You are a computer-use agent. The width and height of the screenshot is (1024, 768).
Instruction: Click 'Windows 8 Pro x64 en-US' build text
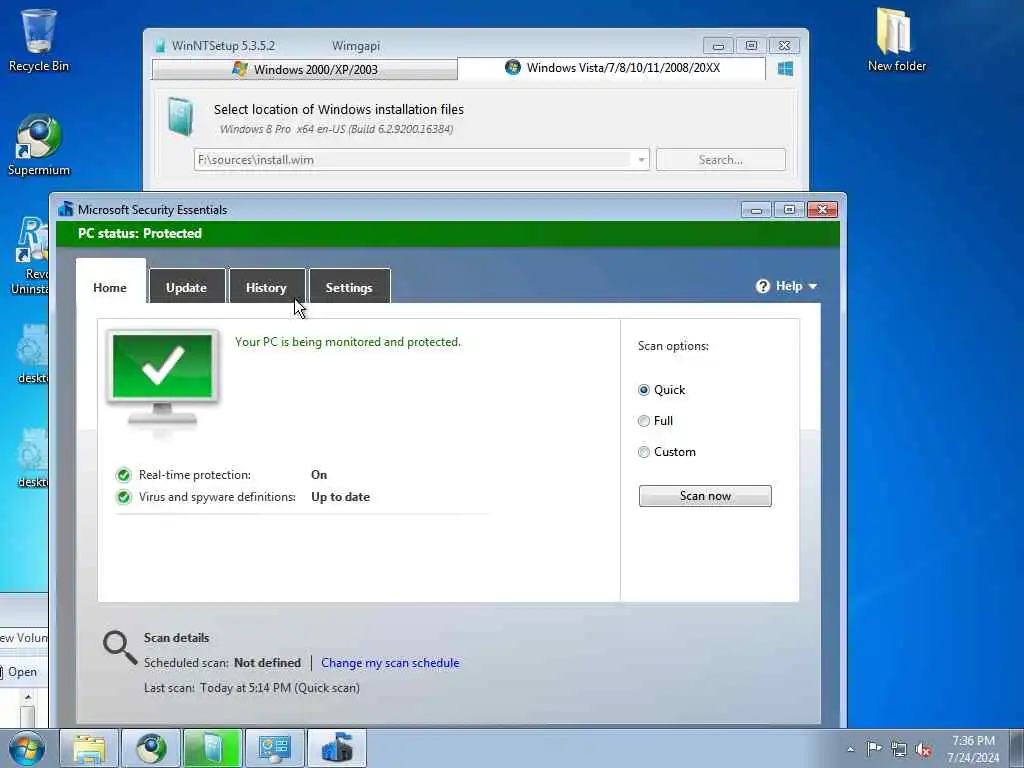(336, 129)
